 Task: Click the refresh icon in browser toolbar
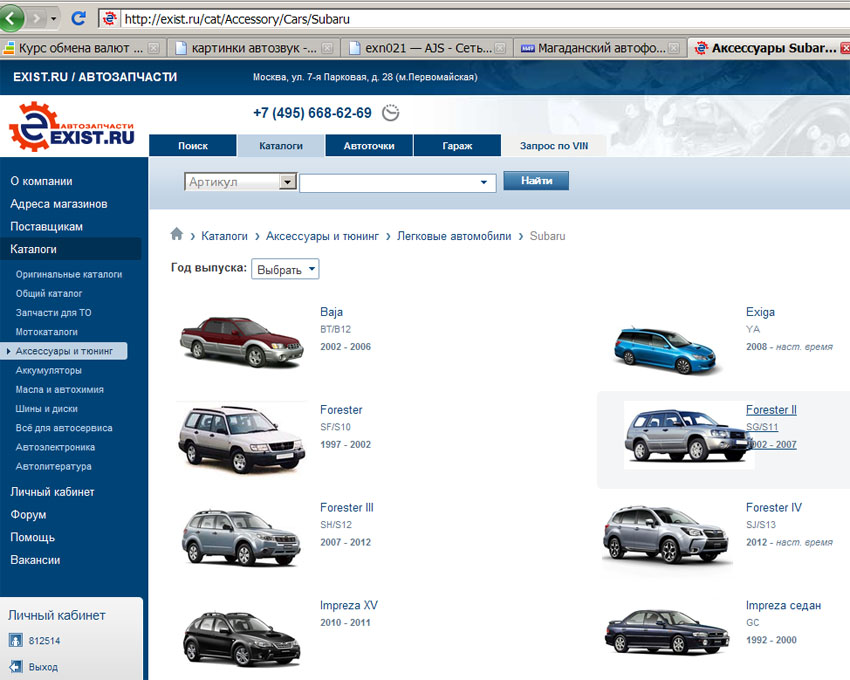click(x=79, y=18)
